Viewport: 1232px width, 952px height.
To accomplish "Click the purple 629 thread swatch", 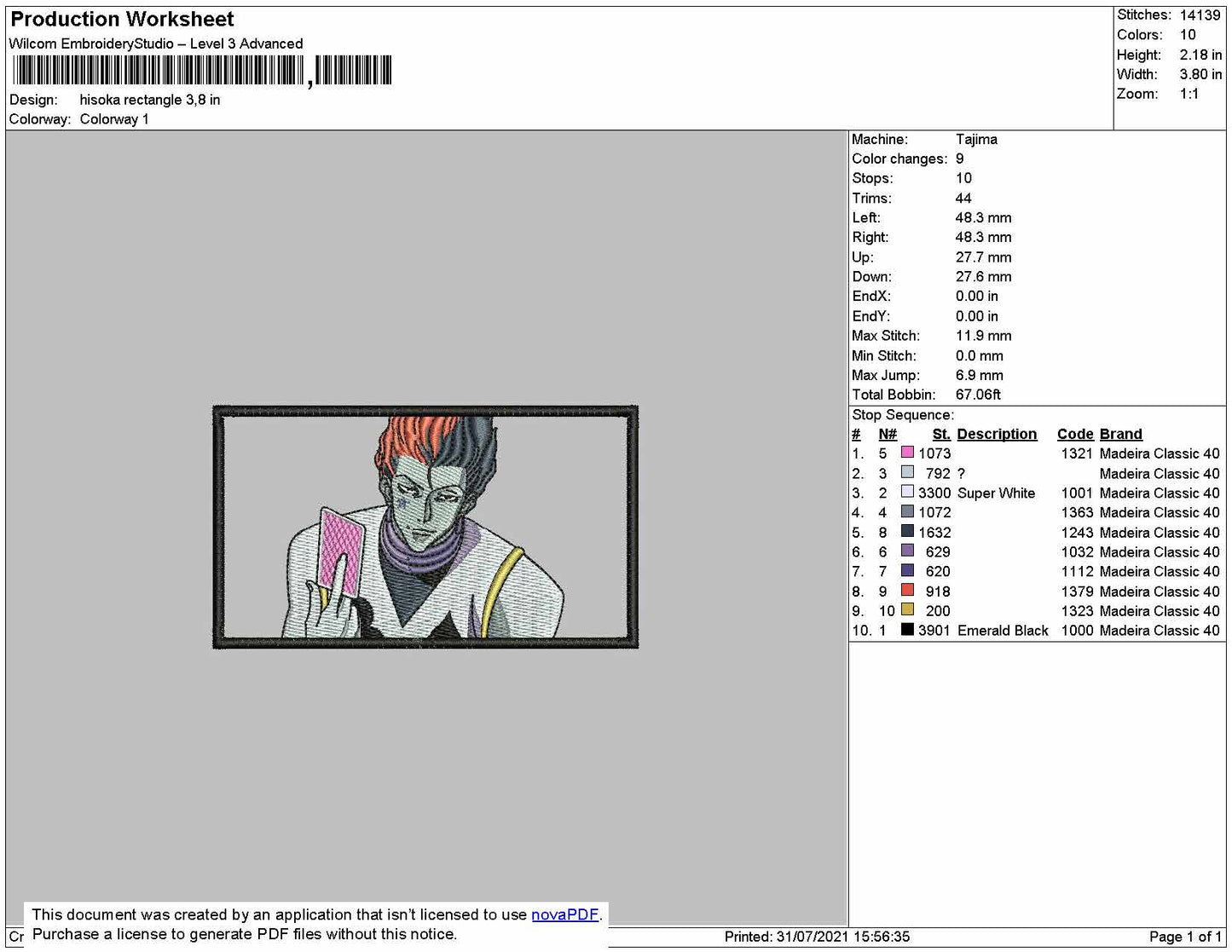I will point(907,551).
